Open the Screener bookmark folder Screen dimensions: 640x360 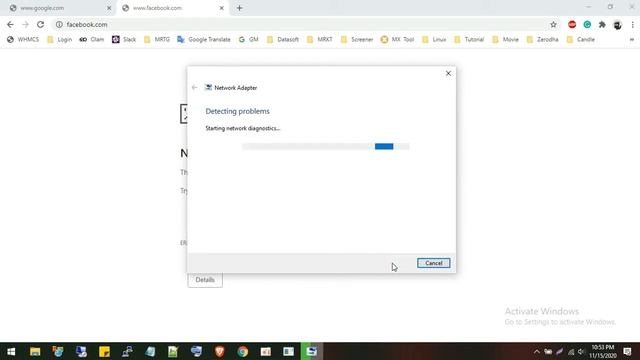click(x=357, y=40)
